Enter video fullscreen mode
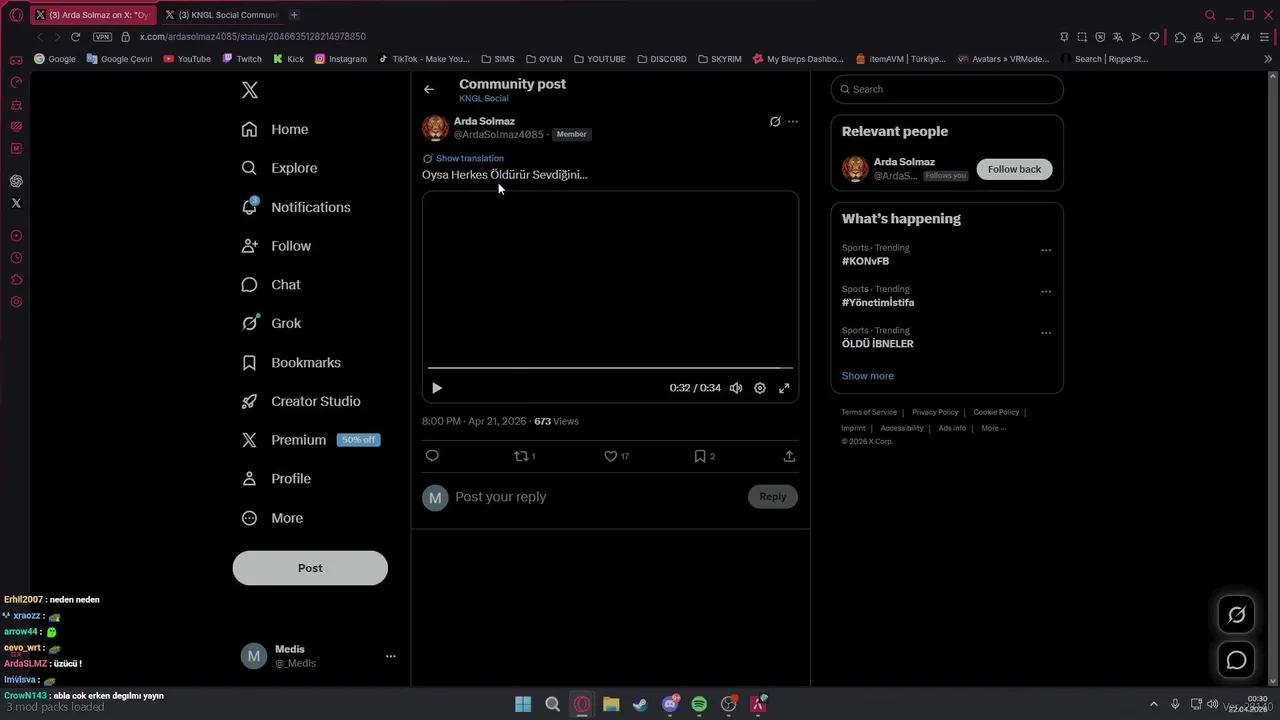 coord(784,388)
